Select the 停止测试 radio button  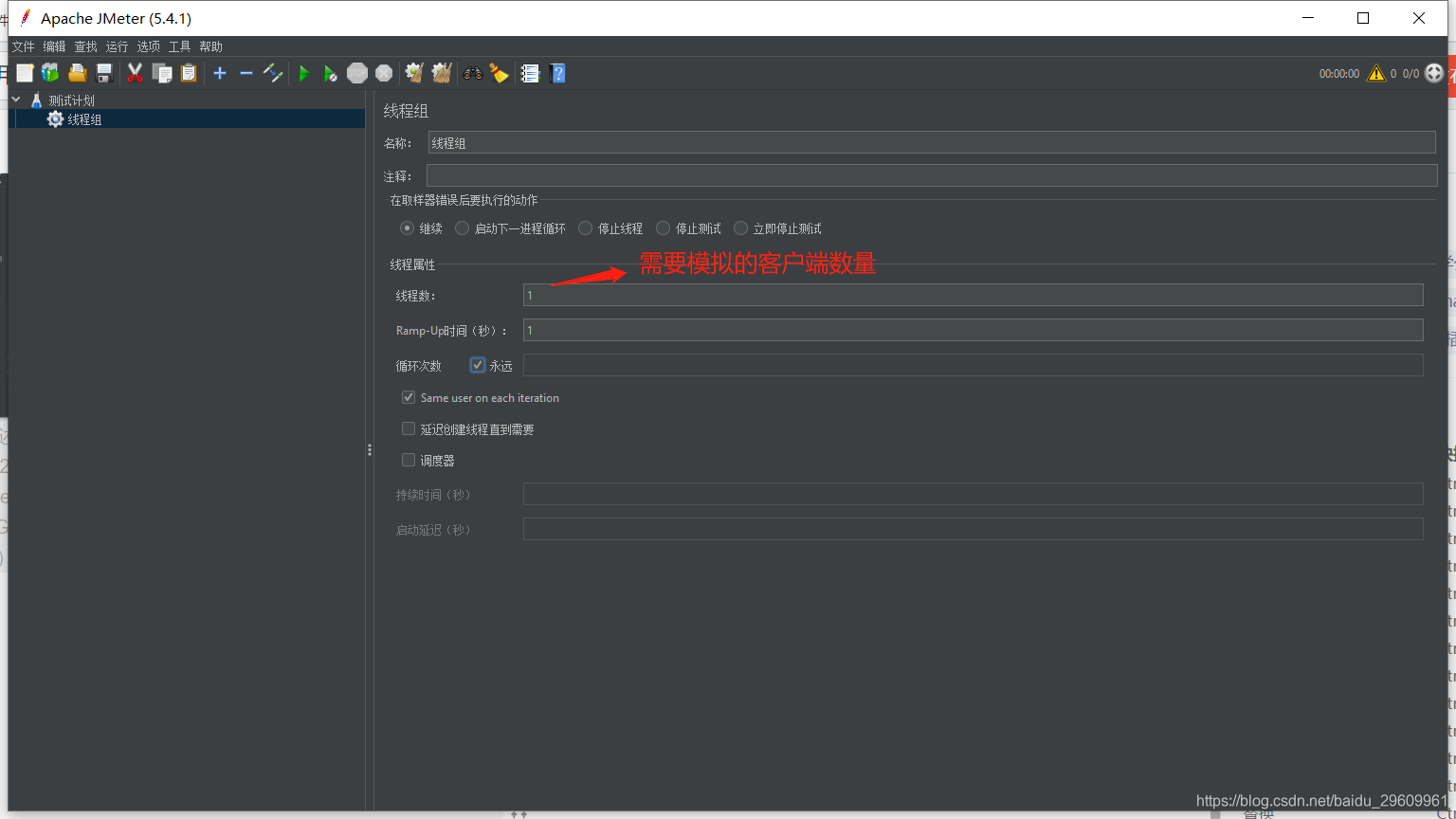point(663,227)
